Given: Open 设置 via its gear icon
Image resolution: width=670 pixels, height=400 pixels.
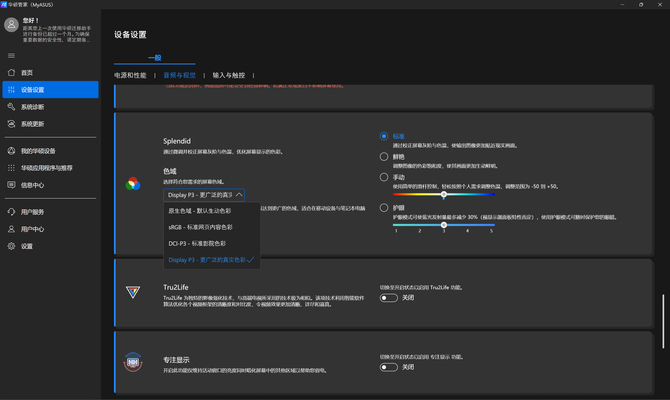Looking at the screenshot, I should click(x=12, y=246).
